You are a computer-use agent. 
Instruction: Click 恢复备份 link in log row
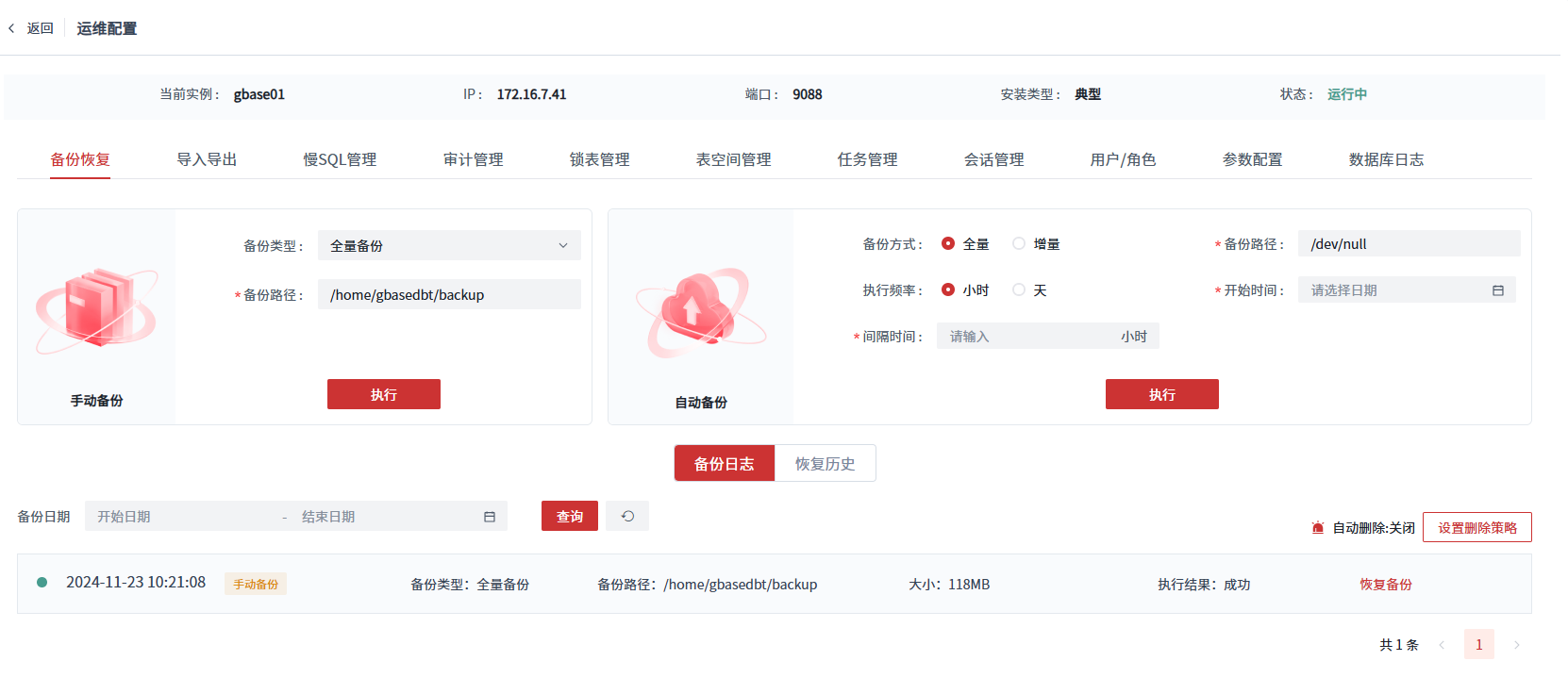tap(1385, 585)
